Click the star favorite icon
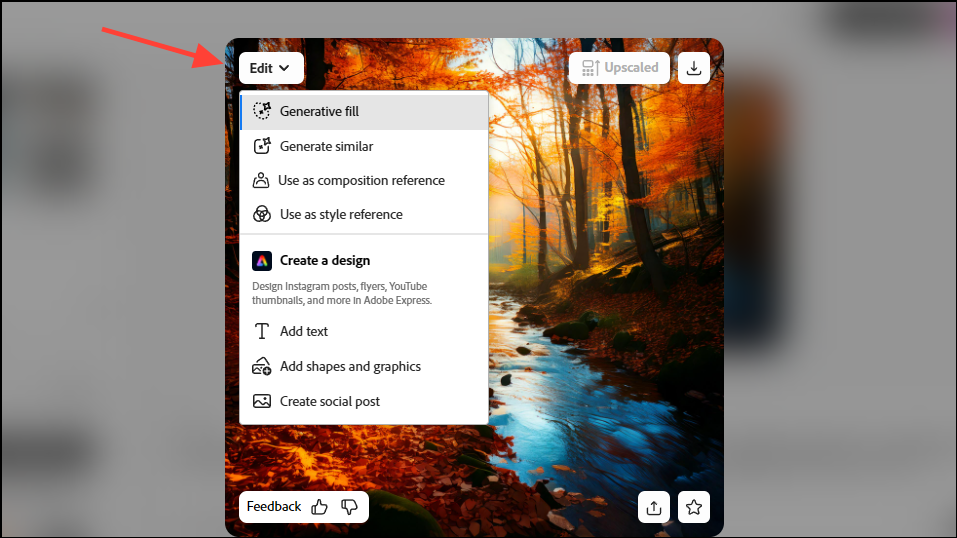The image size is (957, 538). click(x=694, y=507)
